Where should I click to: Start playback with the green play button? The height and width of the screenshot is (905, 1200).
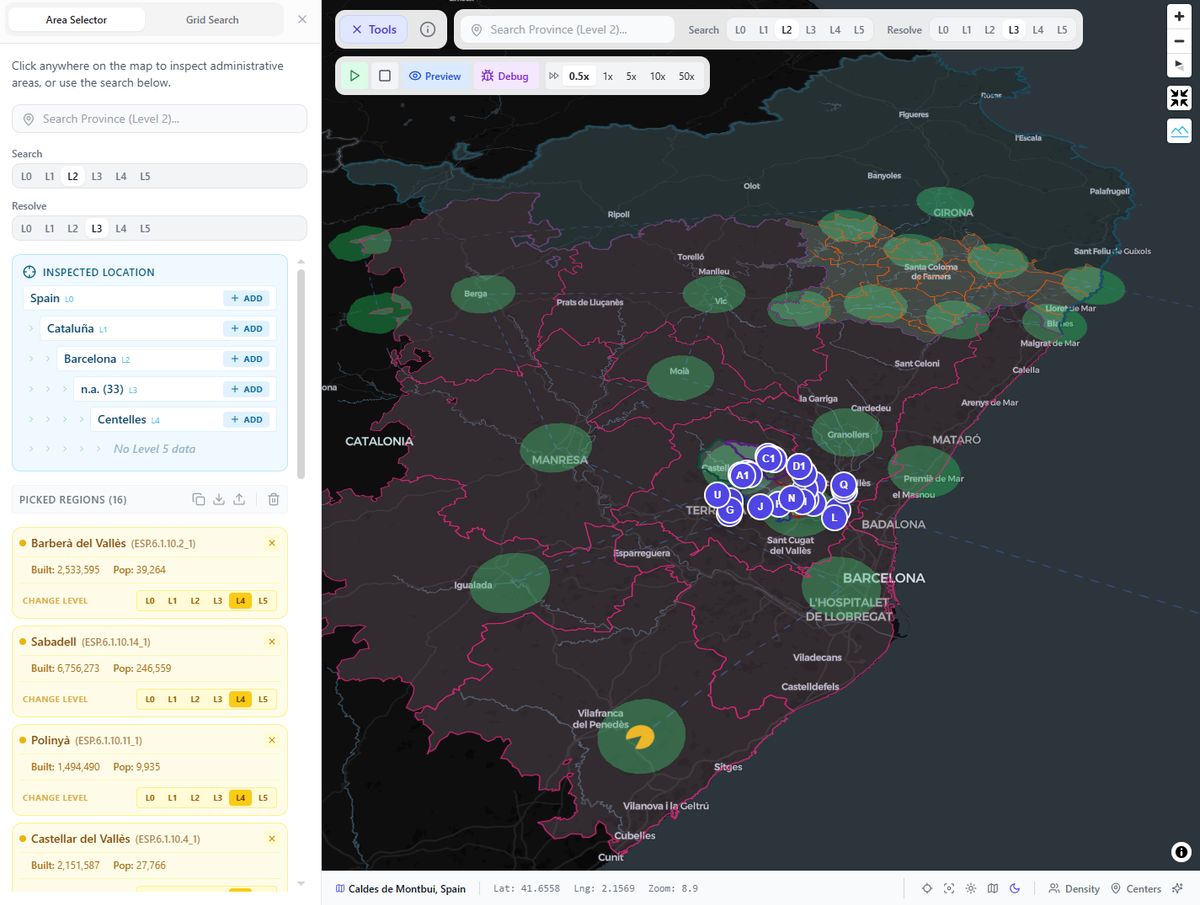[354, 76]
